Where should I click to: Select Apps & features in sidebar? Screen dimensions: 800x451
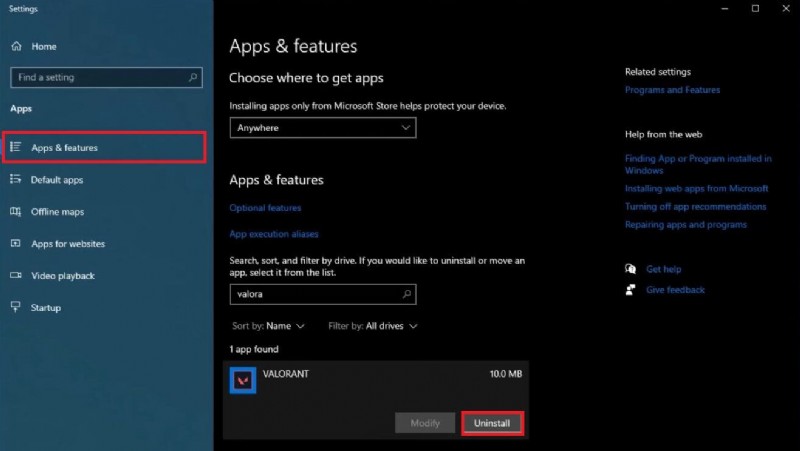[105, 147]
